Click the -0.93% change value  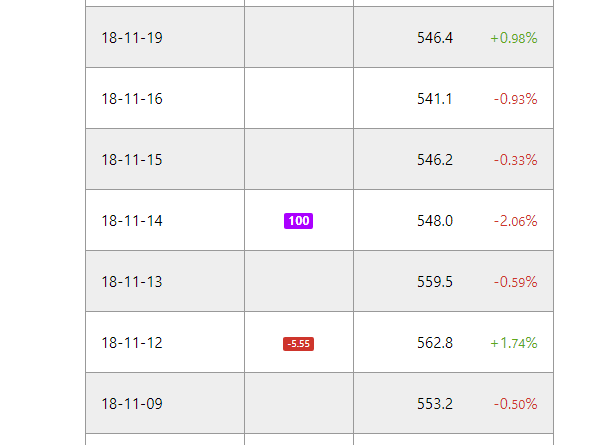[515, 99]
